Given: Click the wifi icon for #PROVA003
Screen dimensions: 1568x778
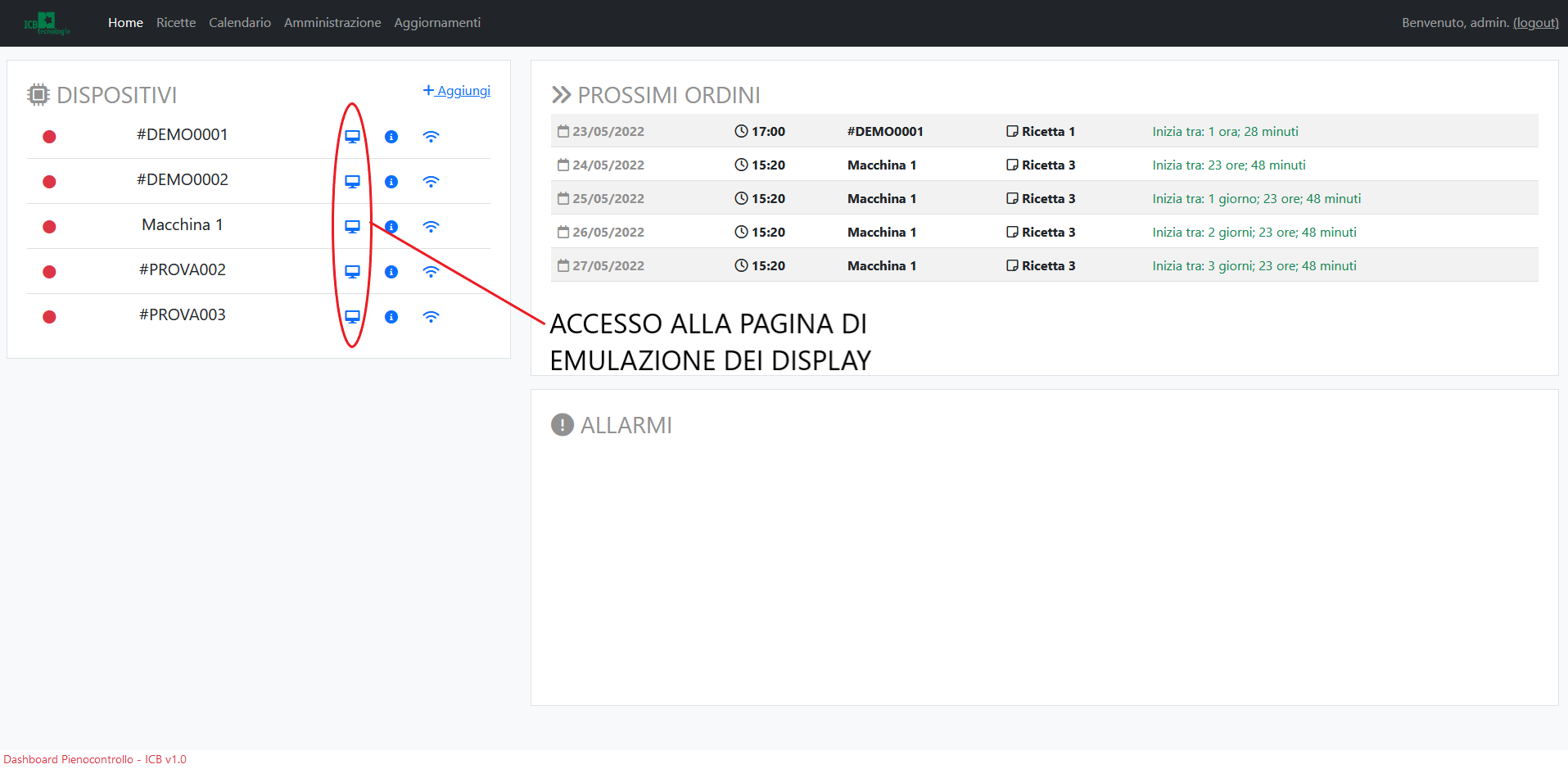Looking at the screenshot, I should click(x=431, y=317).
